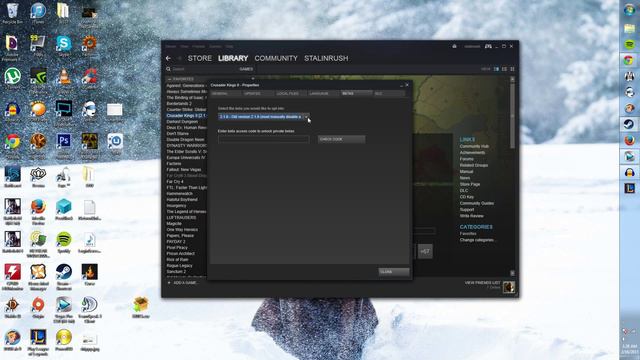Open the Write Review link
This screenshot has width=640, height=360.
pyautogui.click(x=471, y=216)
